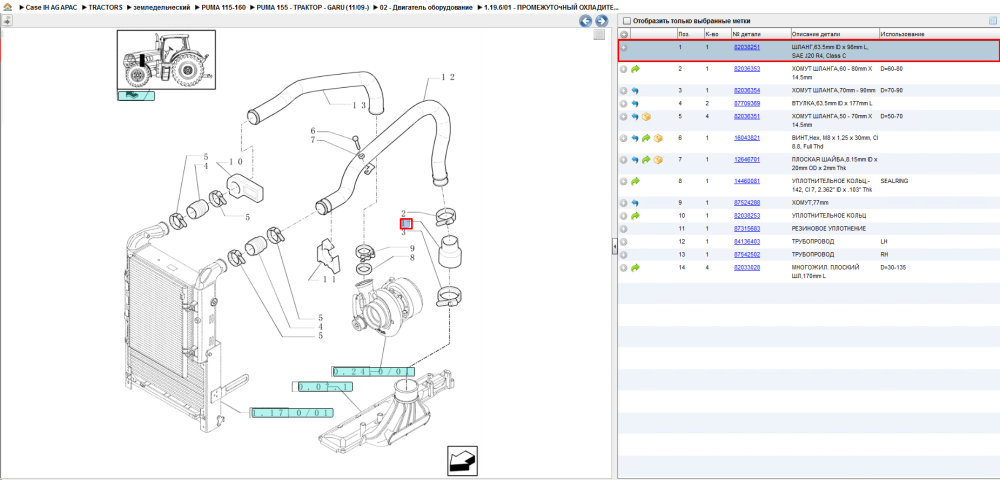Open '1.19.6/01 - ПРОМЕЖУТОчНЫЙ ОХЛАДИТЕ...' breadcrumb
Image resolution: width=1000 pixels, height=480 pixels.
coord(551,7)
